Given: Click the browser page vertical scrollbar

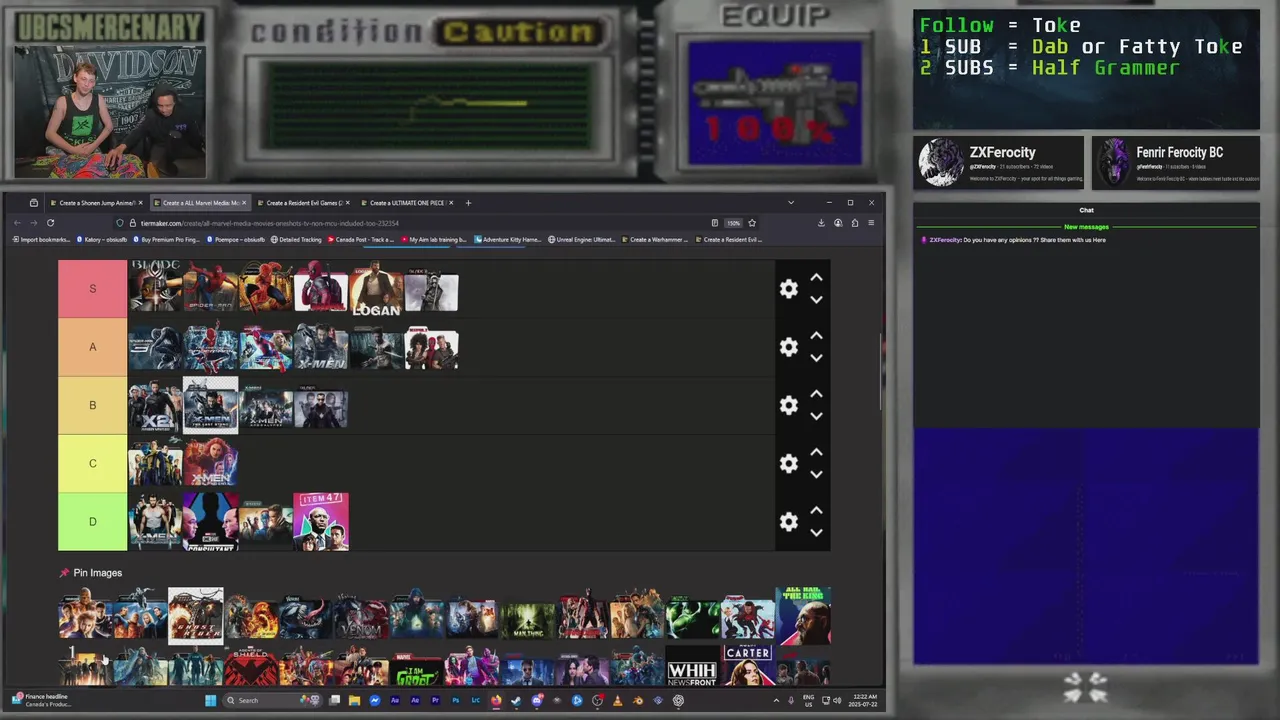Looking at the screenshot, I should tap(881, 370).
